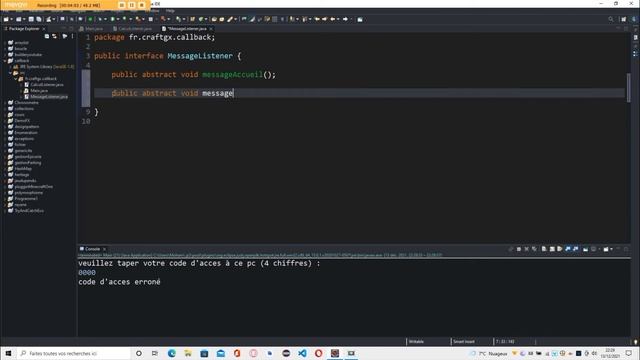Expand the JRE System Library node

[x=11, y=67]
